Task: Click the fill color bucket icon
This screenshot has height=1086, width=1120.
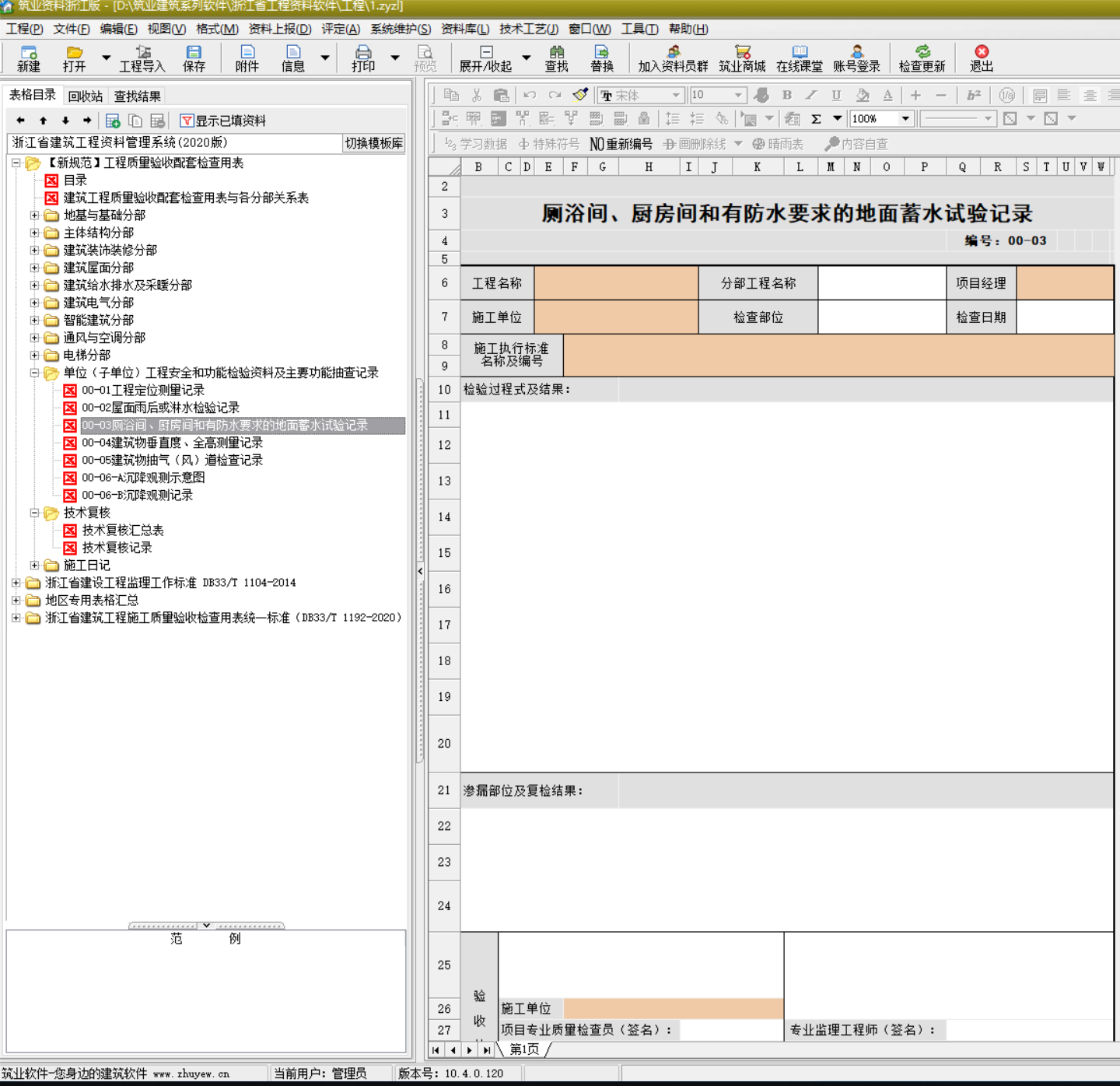Action: 863,95
